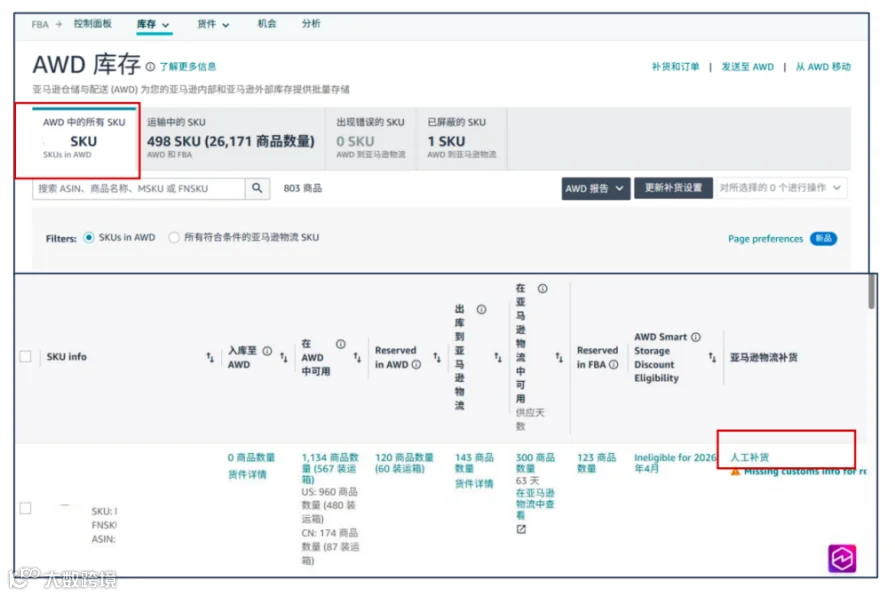Image resolution: width=895 pixels, height=596 pixels.
Task: Show info for 出库到亚马逊物流 column
Action: pyautogui.click(x=482, y=309)
